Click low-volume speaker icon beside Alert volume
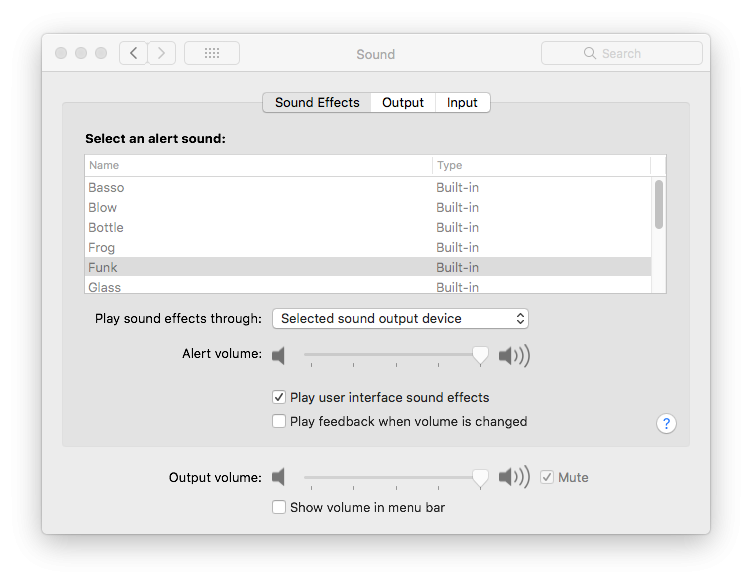The width and height of the screenshot is (752, 584). pos(279,356)
